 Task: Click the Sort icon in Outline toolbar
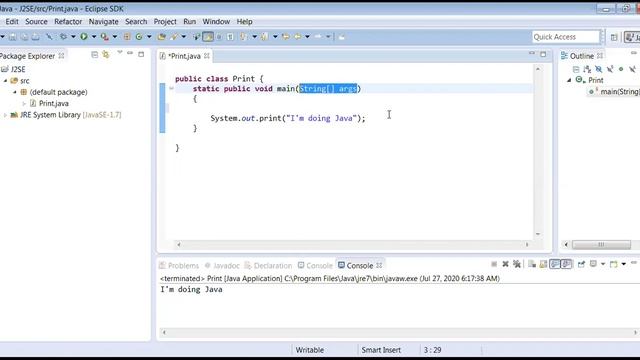(587, 69)
